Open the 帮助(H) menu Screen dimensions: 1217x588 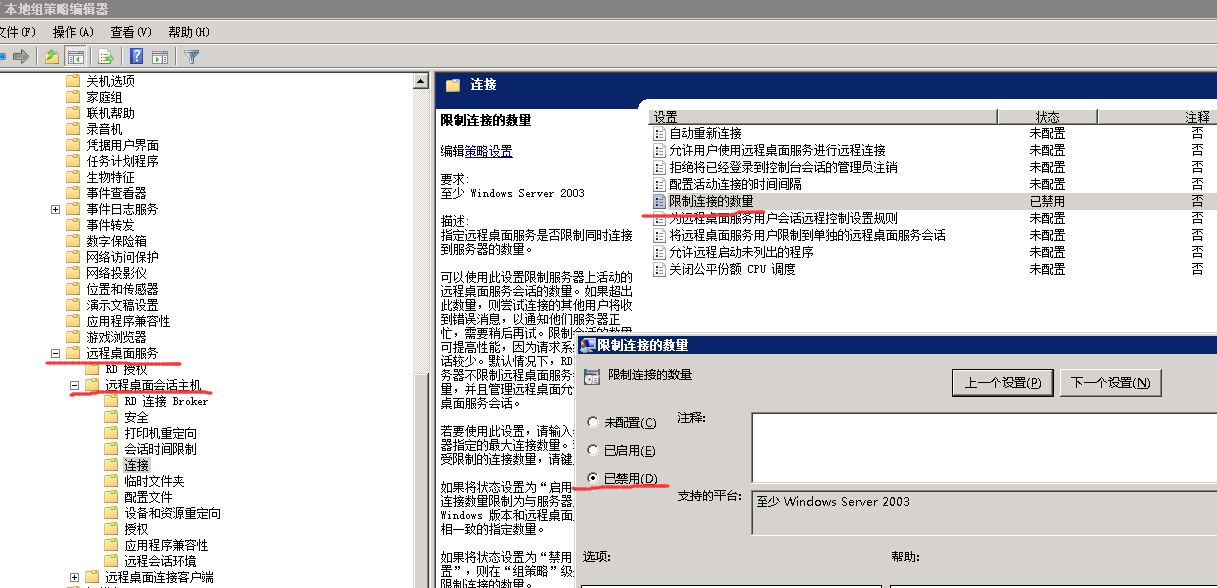189,32
